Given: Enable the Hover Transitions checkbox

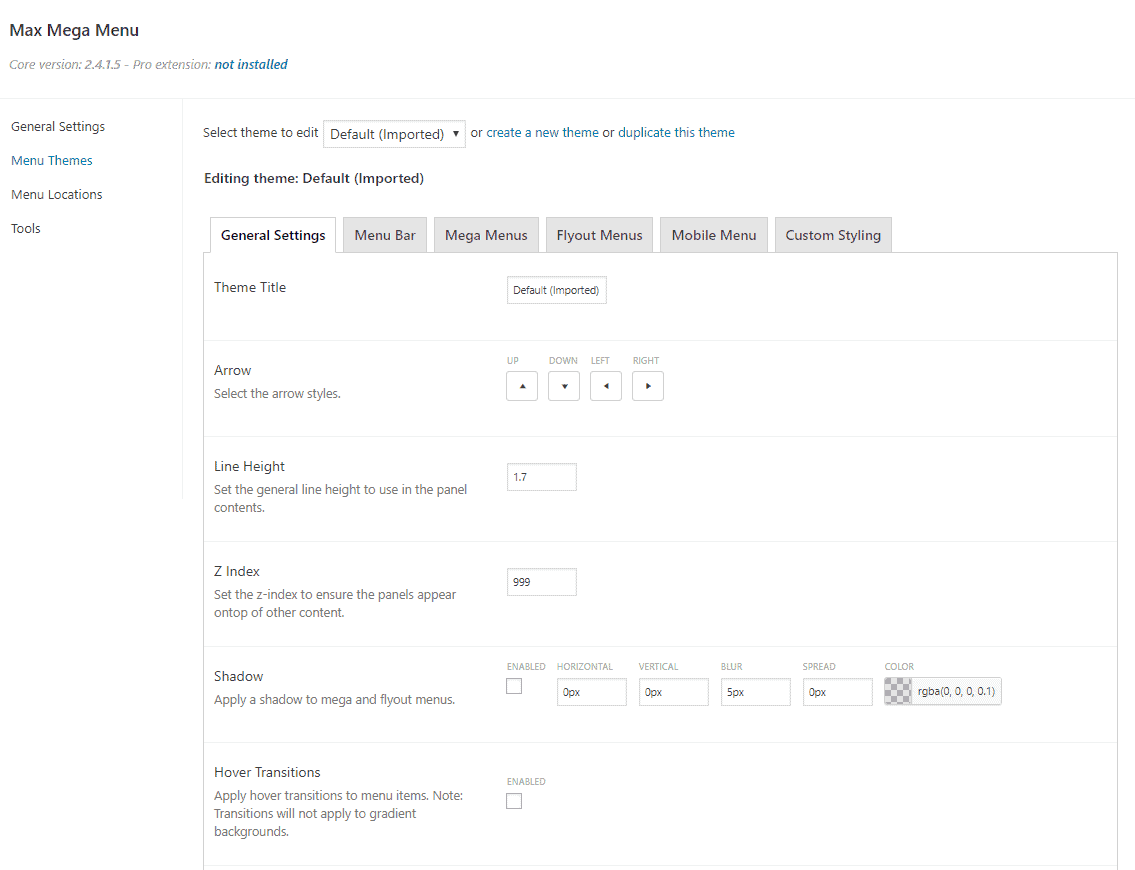Looking at the screenshot, I should (x=514, y=801).
